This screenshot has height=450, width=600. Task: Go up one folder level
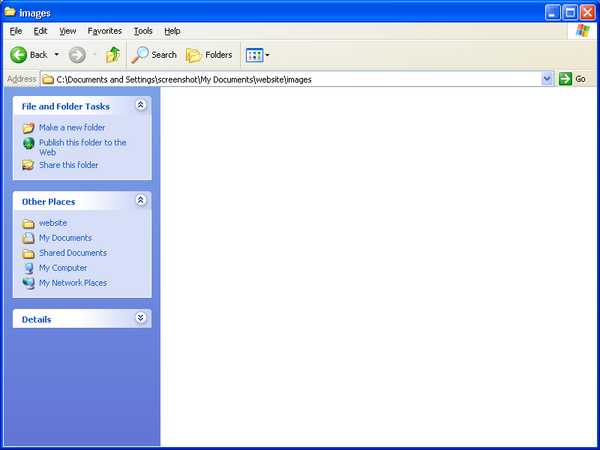pos(112,55)
